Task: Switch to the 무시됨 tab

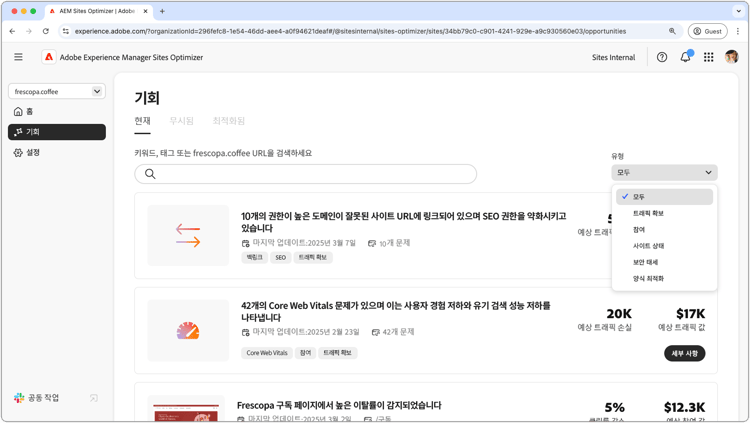Action: (181, 121)
